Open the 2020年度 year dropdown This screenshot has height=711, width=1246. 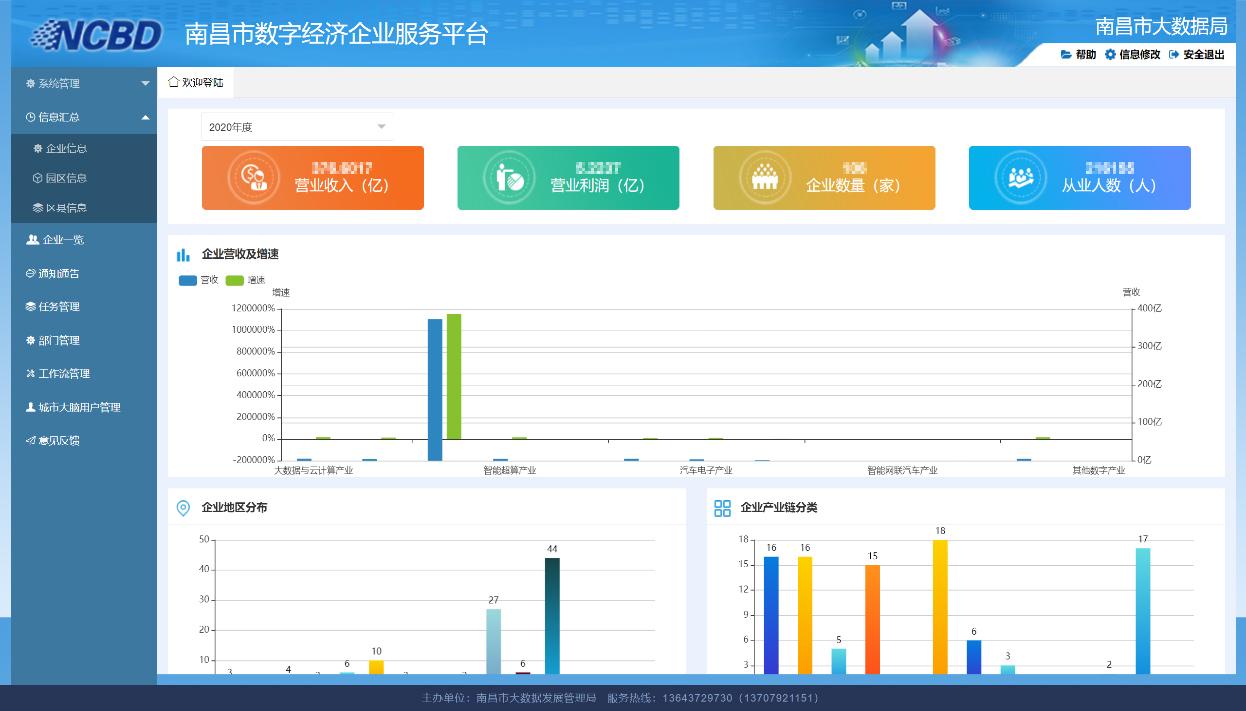[297, 127]
